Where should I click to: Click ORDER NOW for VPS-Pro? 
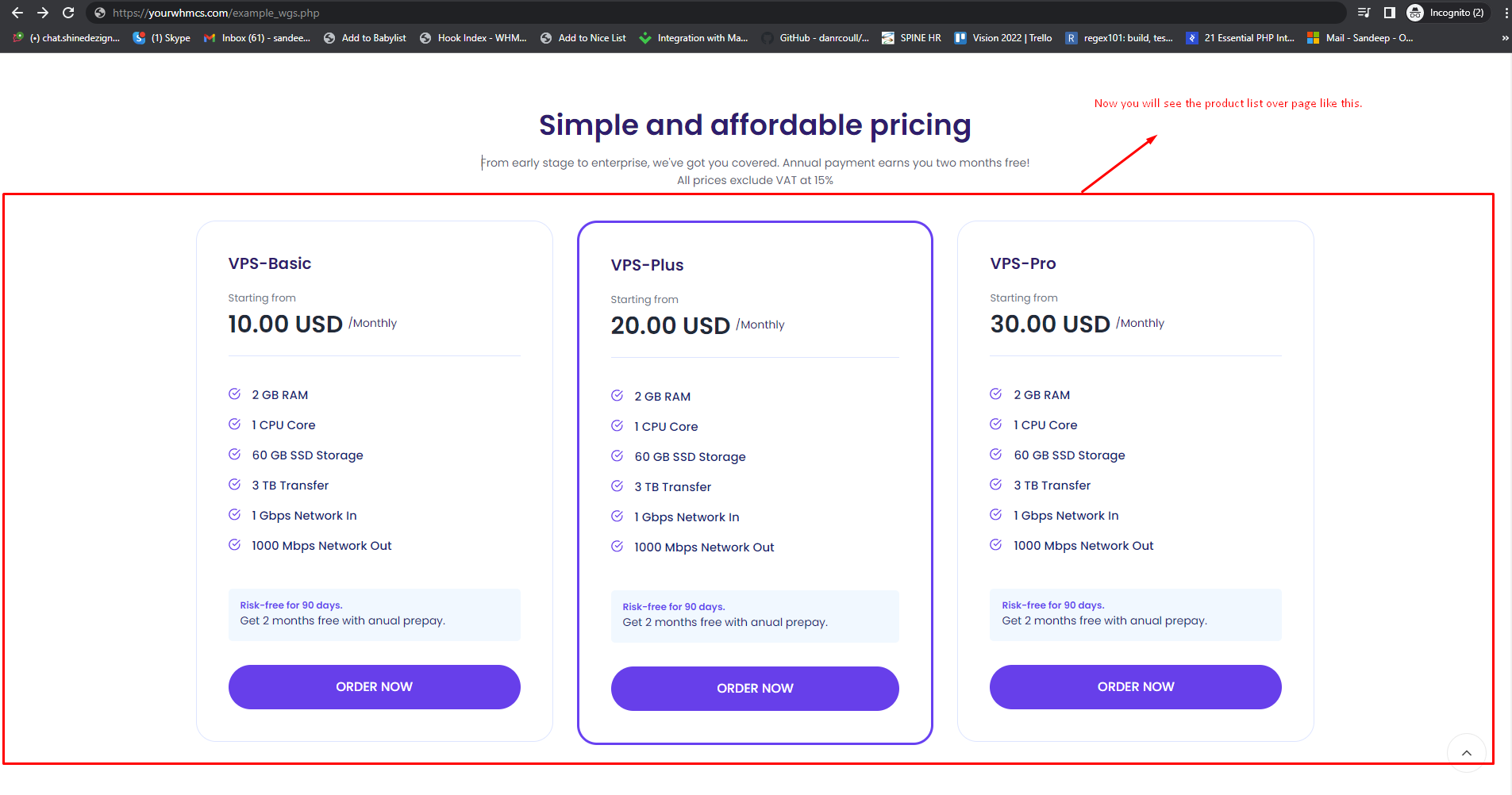click(x=1135, y=687)
